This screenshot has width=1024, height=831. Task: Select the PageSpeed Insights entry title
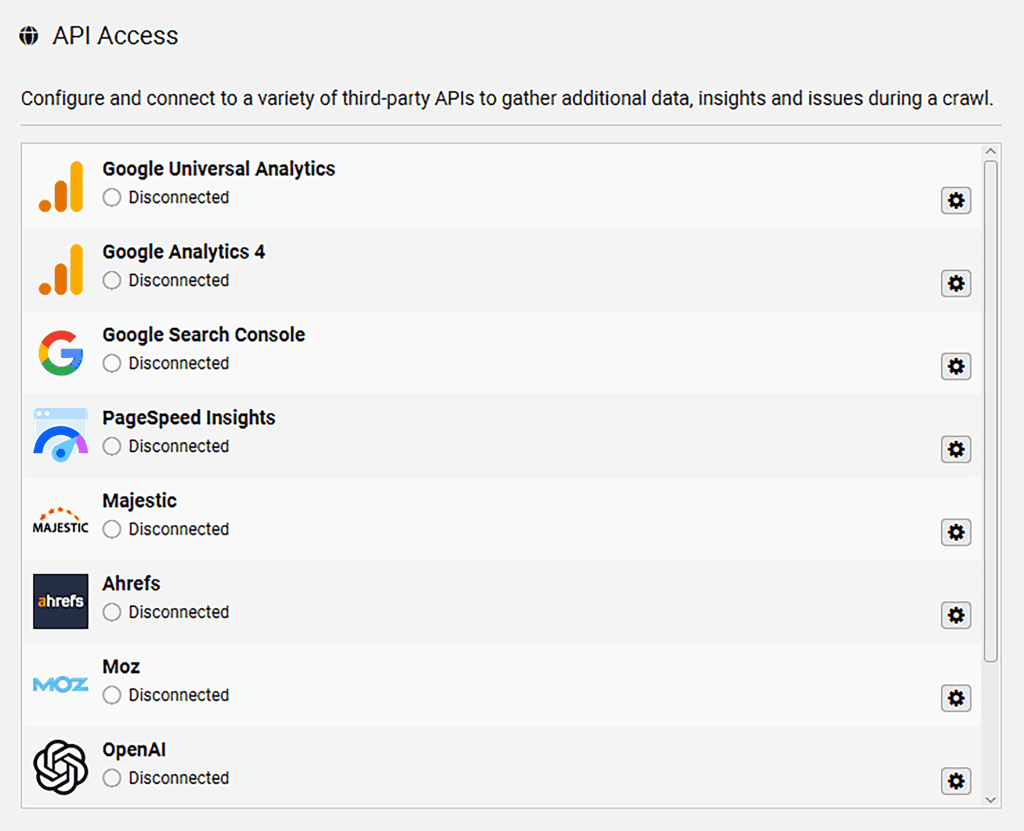pyautogui.click(x=189, y=418)
